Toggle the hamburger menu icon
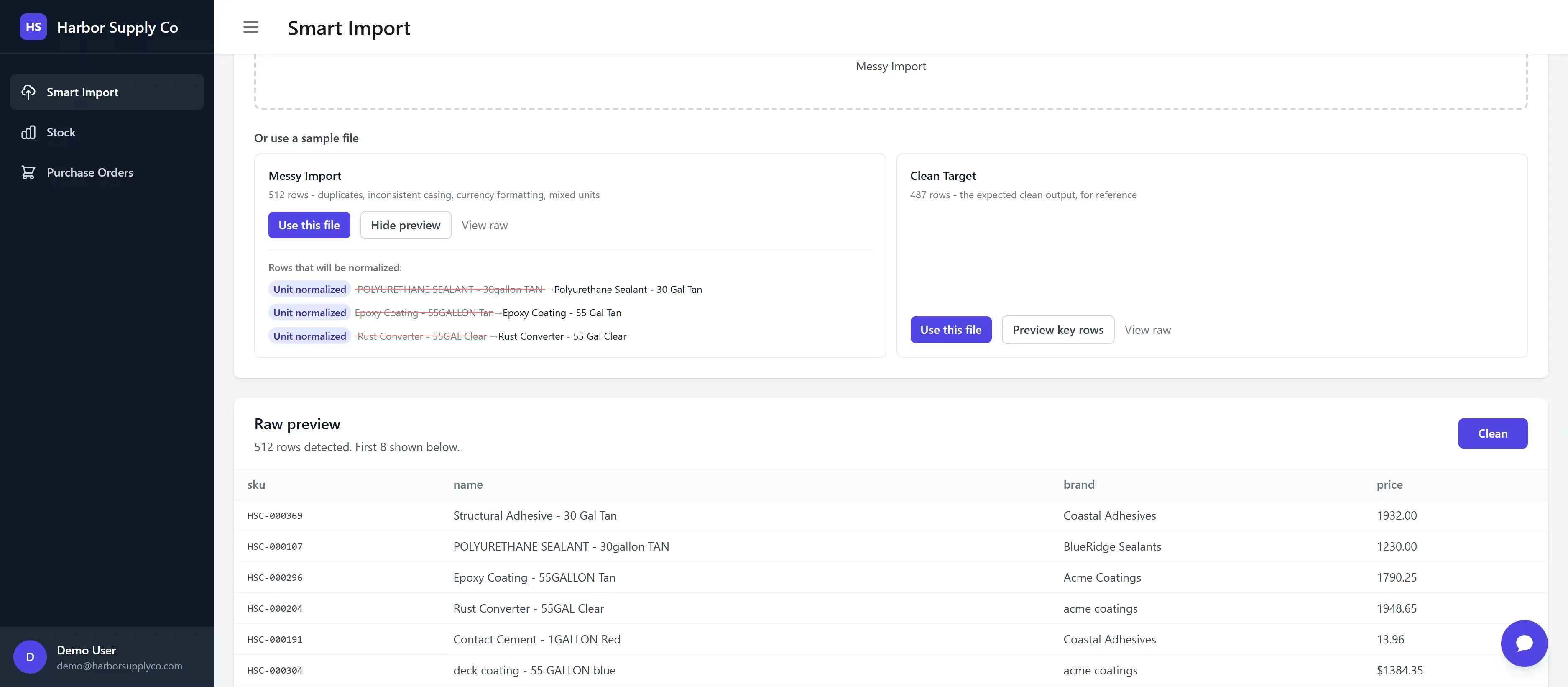 coord(251,27)
